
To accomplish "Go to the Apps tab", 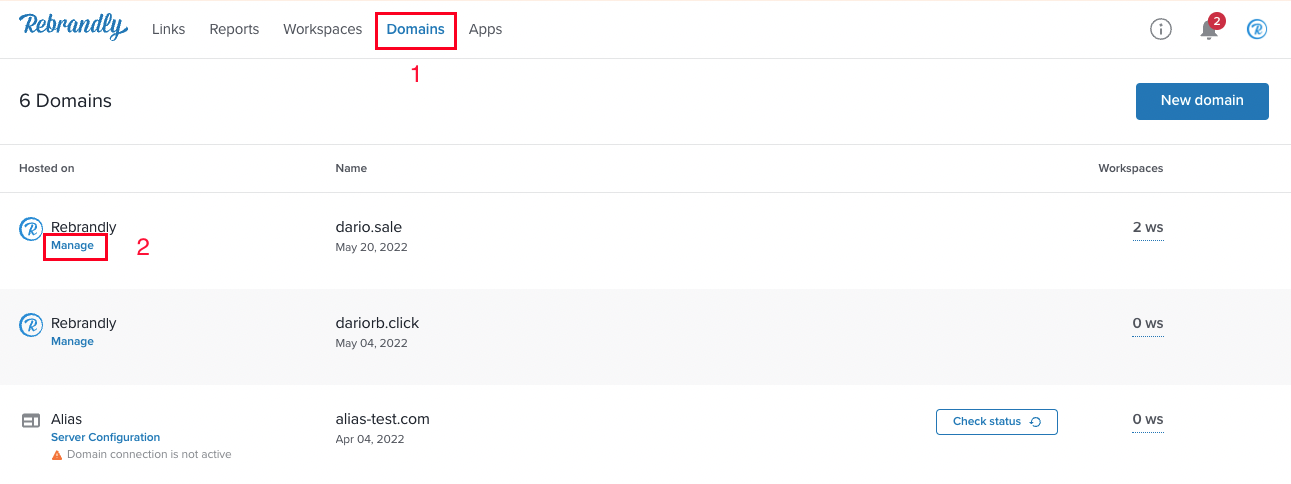I will click(485, 29).
